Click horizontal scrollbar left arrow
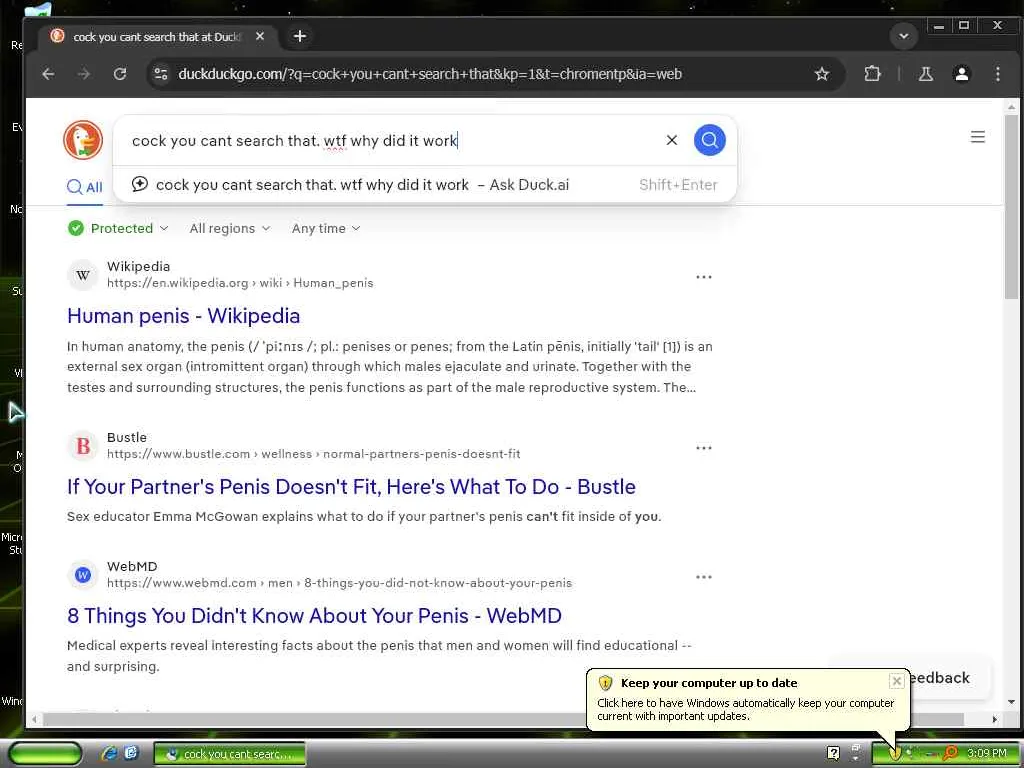 [35, 719]
